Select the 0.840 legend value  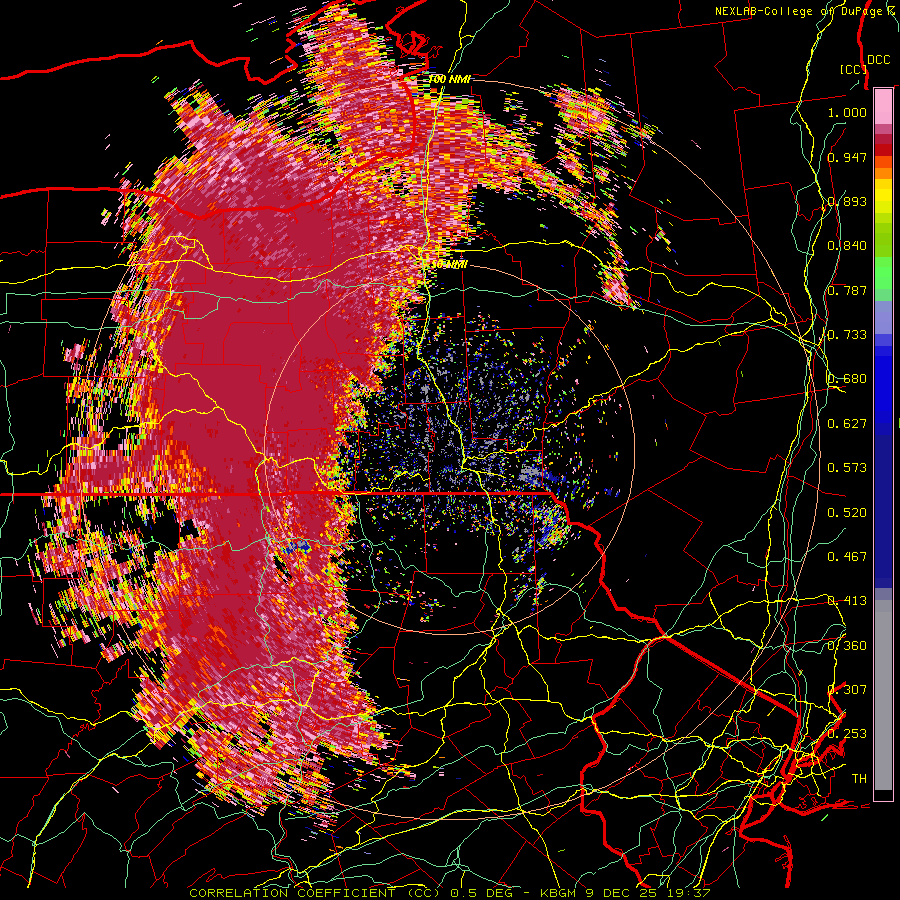tap(847, 246)
